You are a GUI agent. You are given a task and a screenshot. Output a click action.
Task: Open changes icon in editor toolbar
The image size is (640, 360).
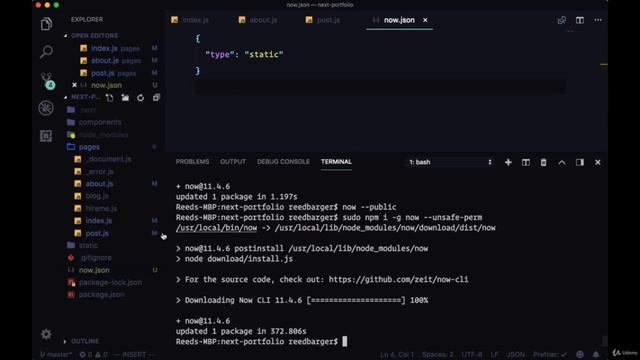[x=562, y=20]
